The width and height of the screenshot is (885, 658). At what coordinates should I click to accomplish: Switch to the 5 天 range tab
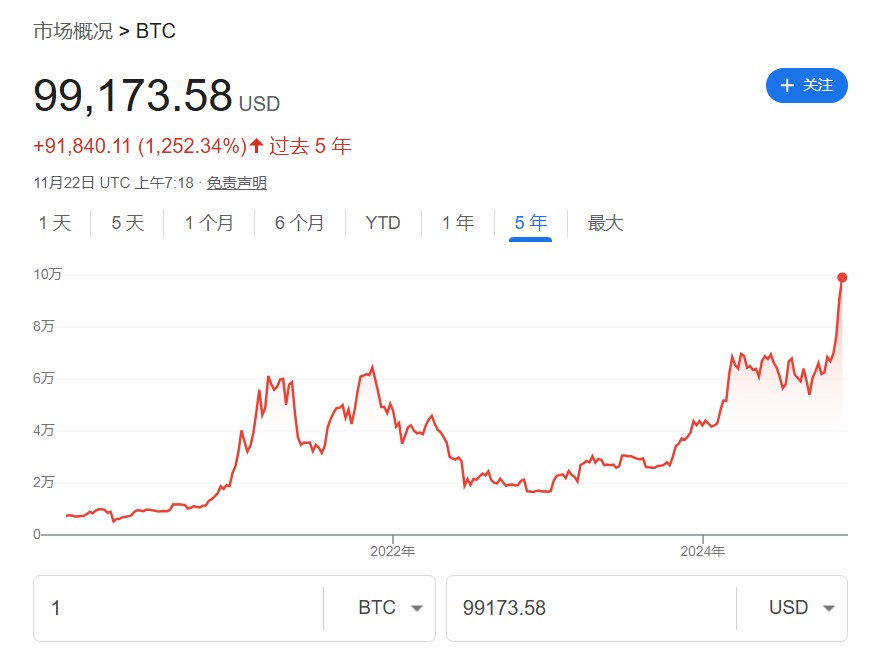coord(128,223)
